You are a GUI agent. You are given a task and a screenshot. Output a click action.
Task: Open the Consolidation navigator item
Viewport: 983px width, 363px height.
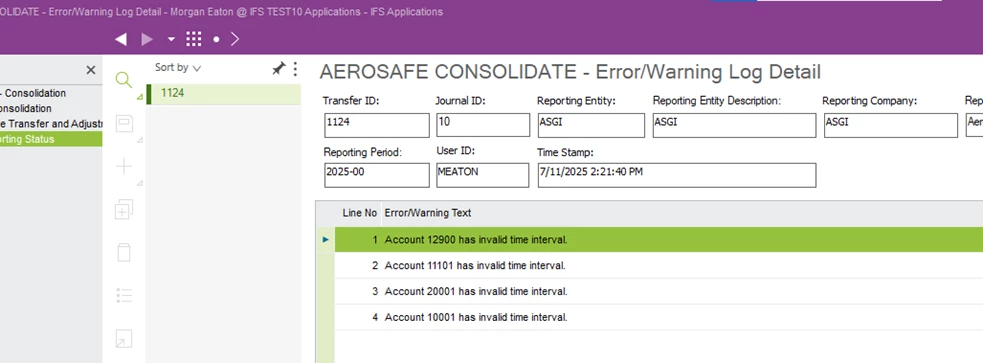point(26,108)
